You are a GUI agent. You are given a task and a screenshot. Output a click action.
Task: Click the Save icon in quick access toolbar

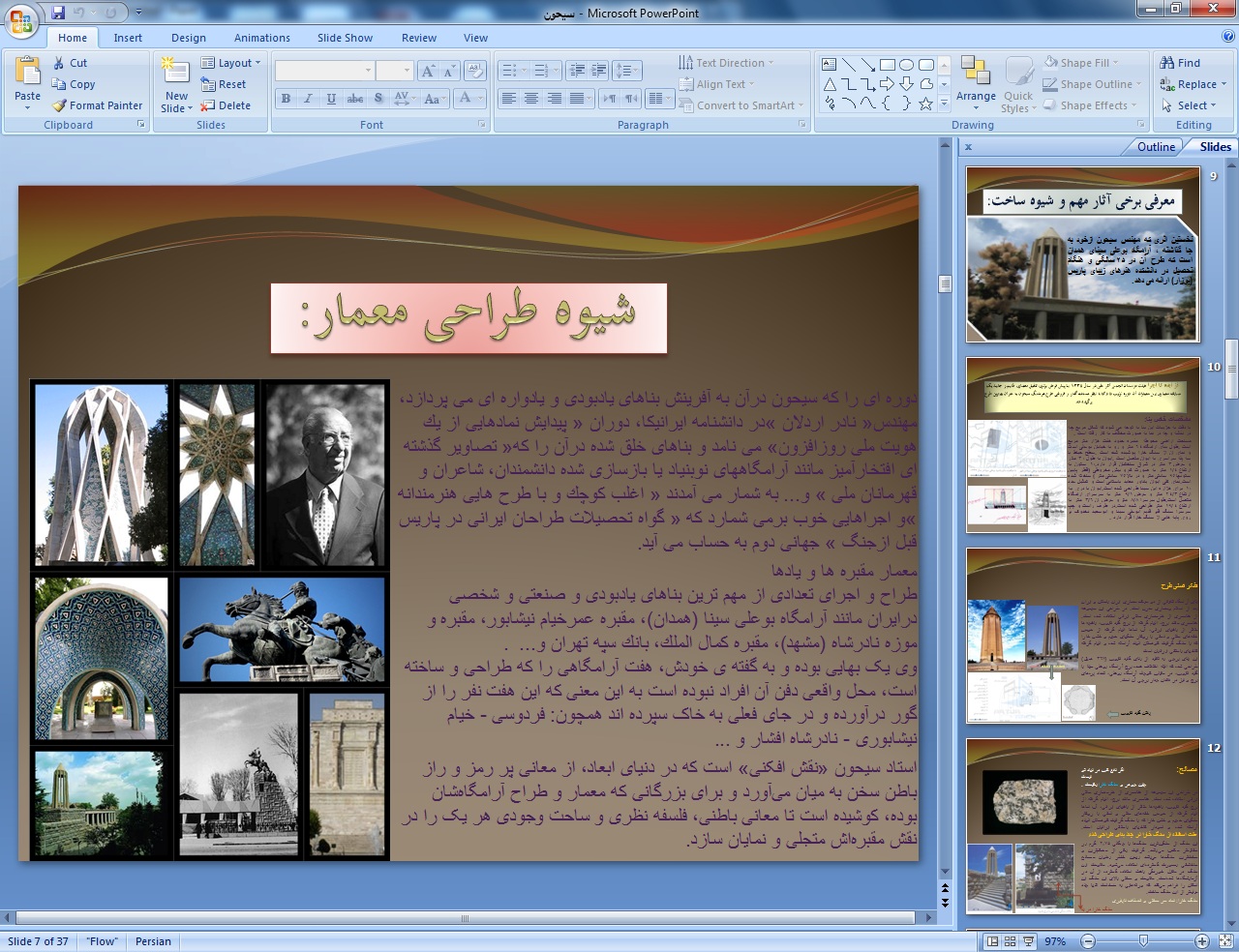58,13
